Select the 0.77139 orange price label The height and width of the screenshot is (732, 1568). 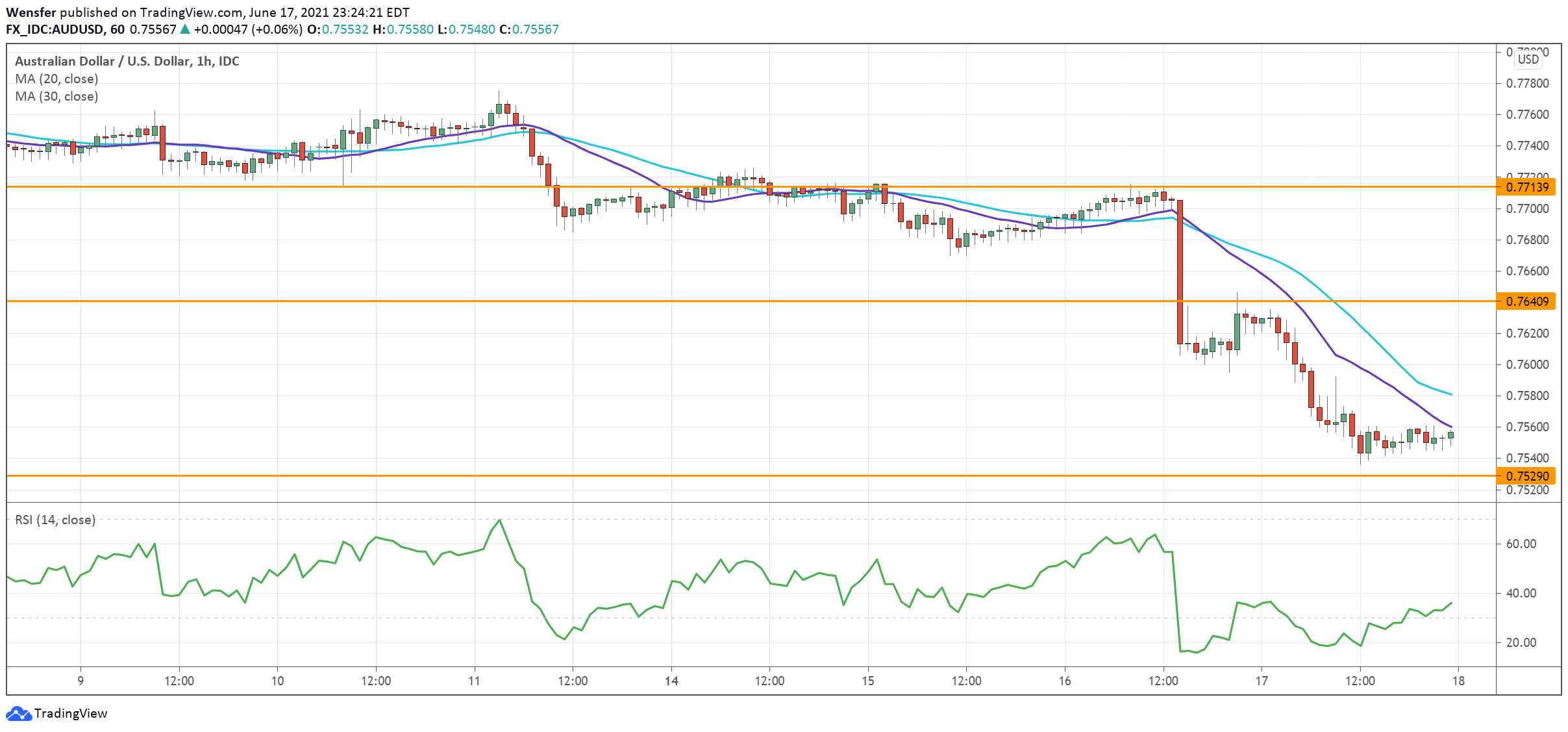(x=1527, y=187)
